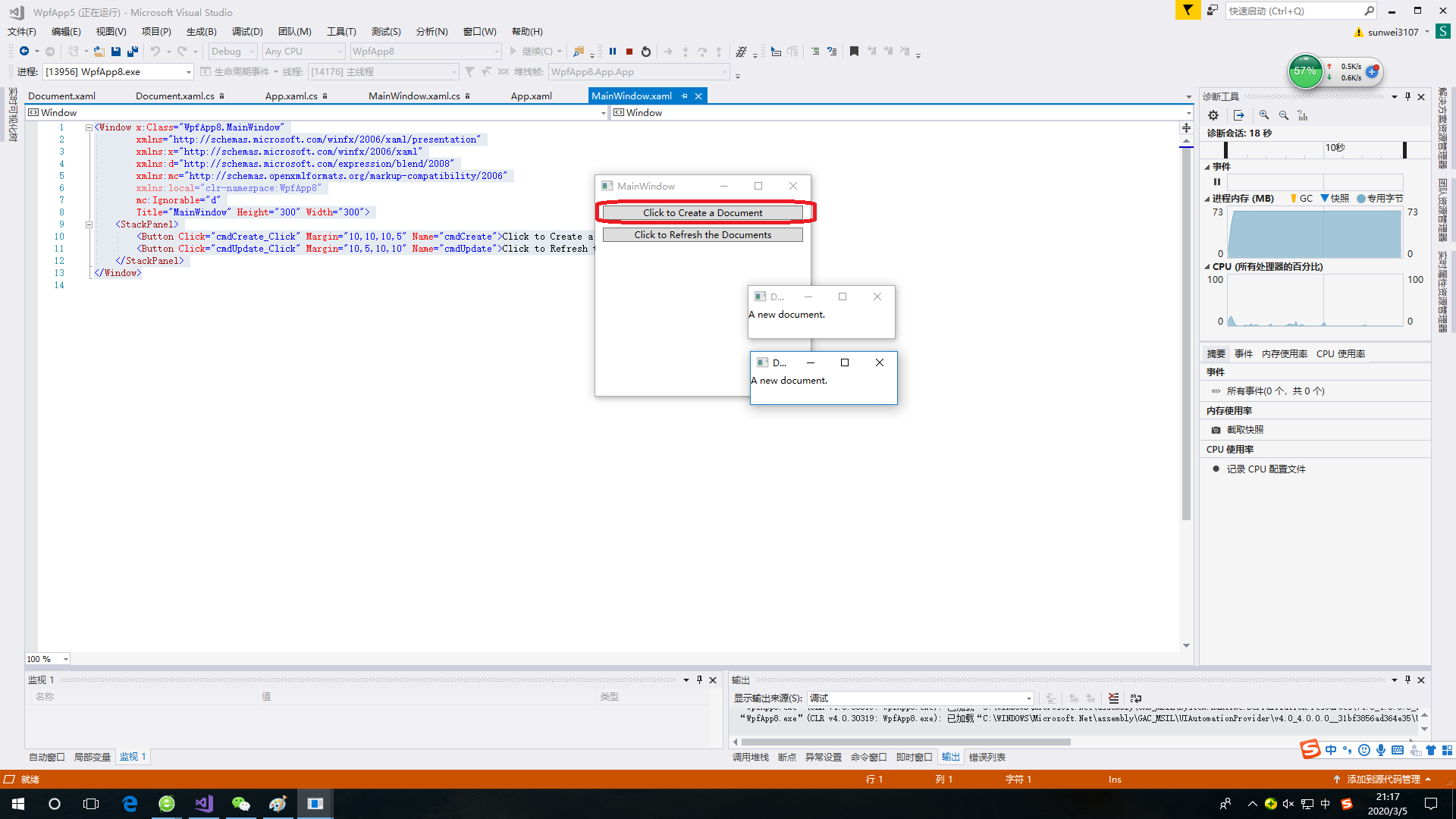Launch Visual Studio from Windows taskbar
Viewport: 1456px width, 819px height.
pos(203,804)
